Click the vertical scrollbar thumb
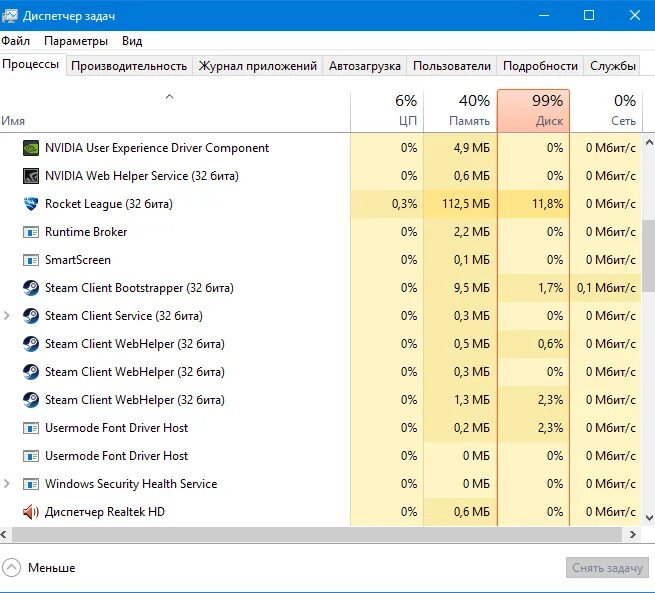 pos(649,256)
